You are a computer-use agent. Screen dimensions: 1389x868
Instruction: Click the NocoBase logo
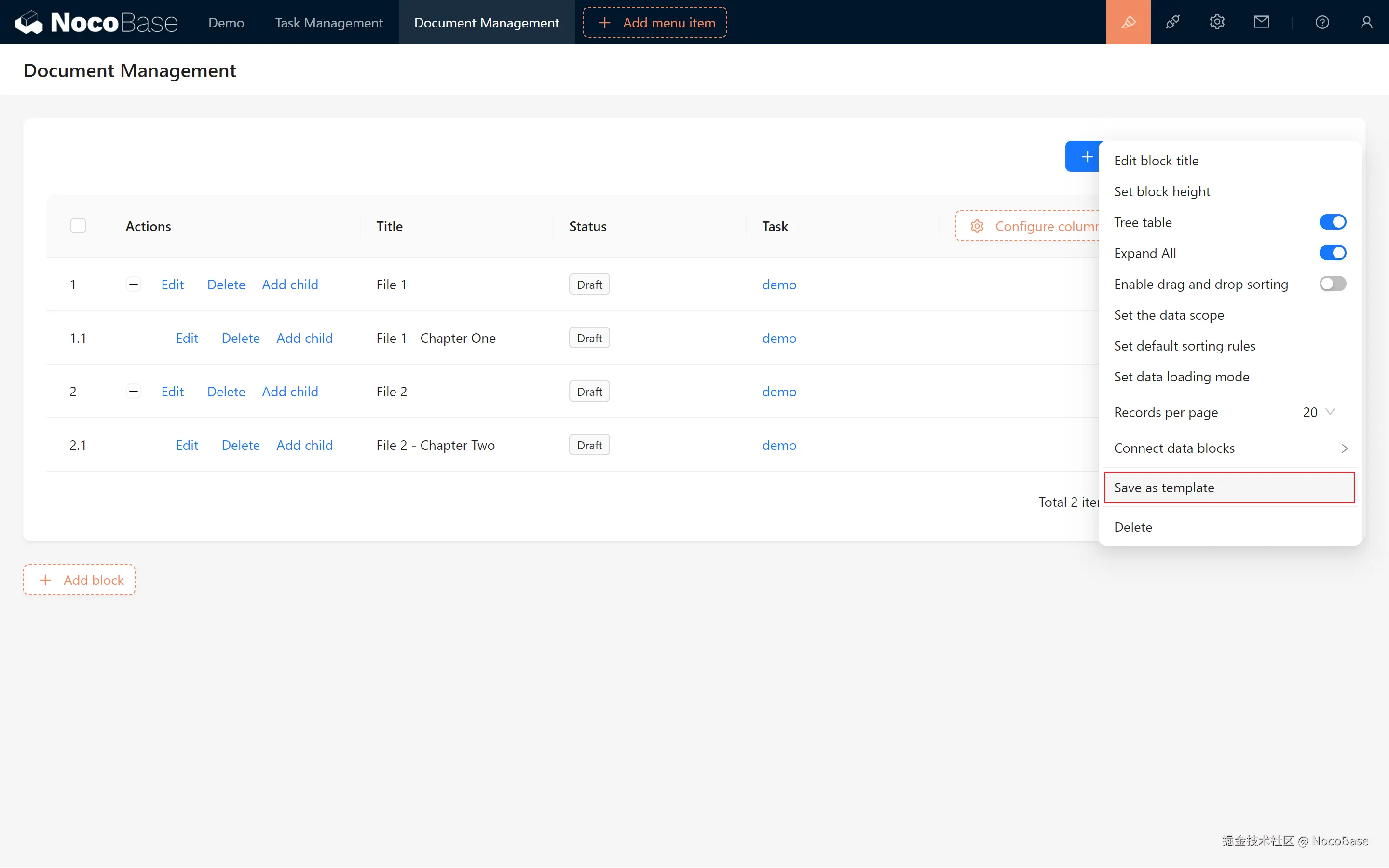(96, 22)
